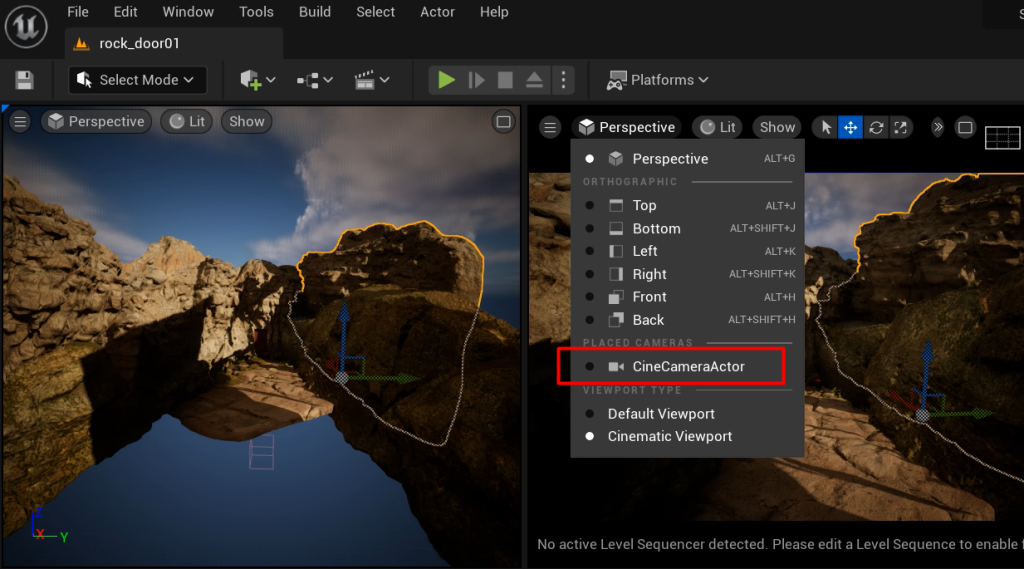Viewport: 1024px width, 569px height.
Task: Open left viewport Lit view mode
Action: coord(187,122)
